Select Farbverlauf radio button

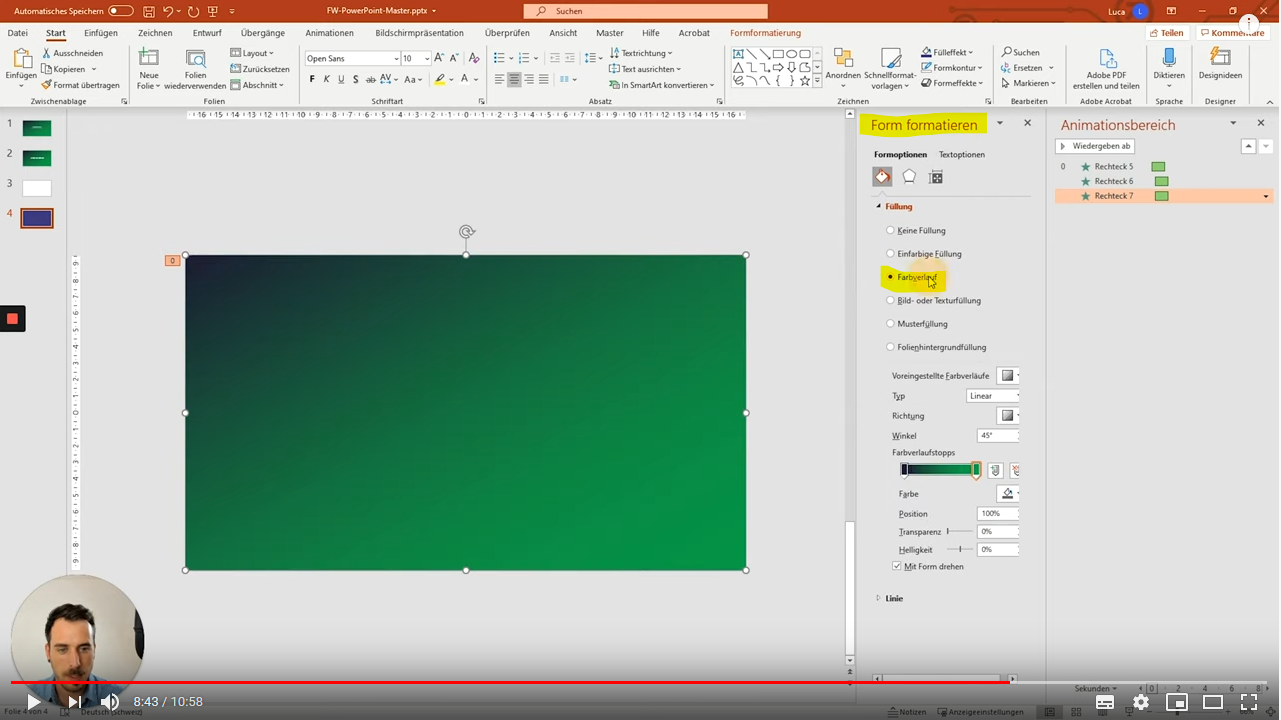click(890, 277)
